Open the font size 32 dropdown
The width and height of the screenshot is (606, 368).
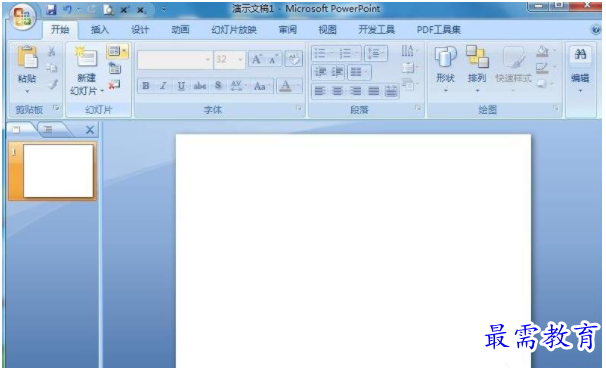tap(240, 60)
